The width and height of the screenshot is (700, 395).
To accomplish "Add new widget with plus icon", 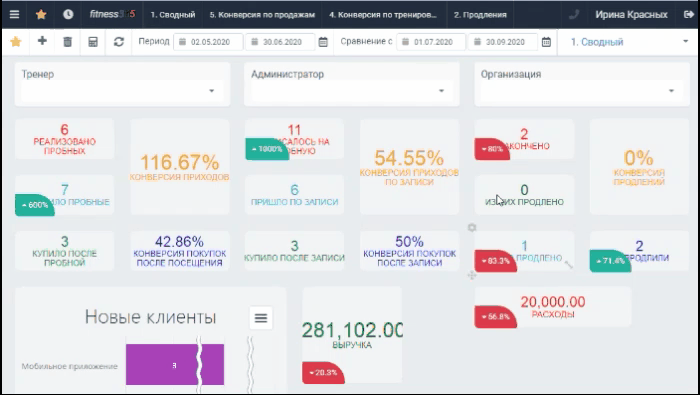I will tap(42, 41).
